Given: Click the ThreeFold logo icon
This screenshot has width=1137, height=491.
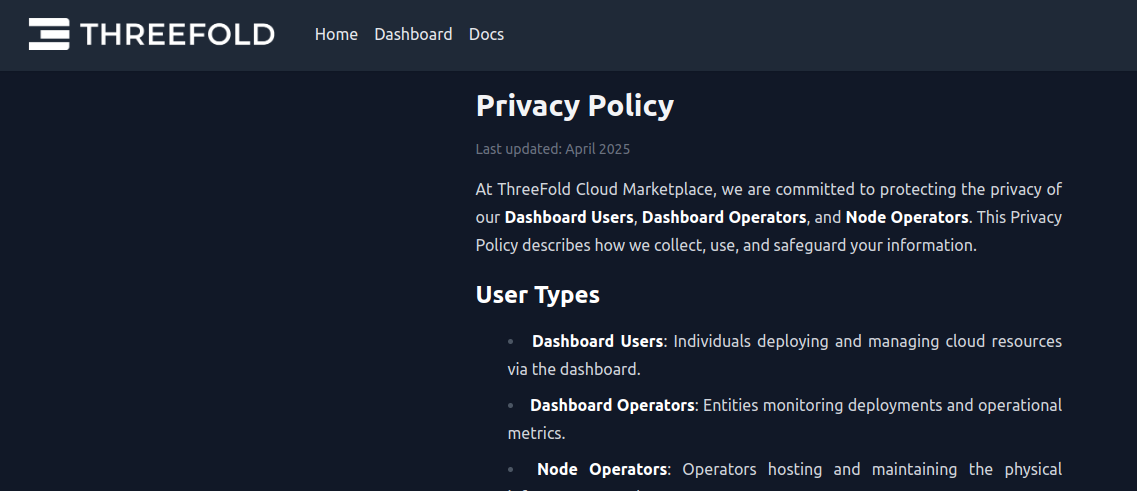Looking at the screenshot, I should [x=49, y=34].
